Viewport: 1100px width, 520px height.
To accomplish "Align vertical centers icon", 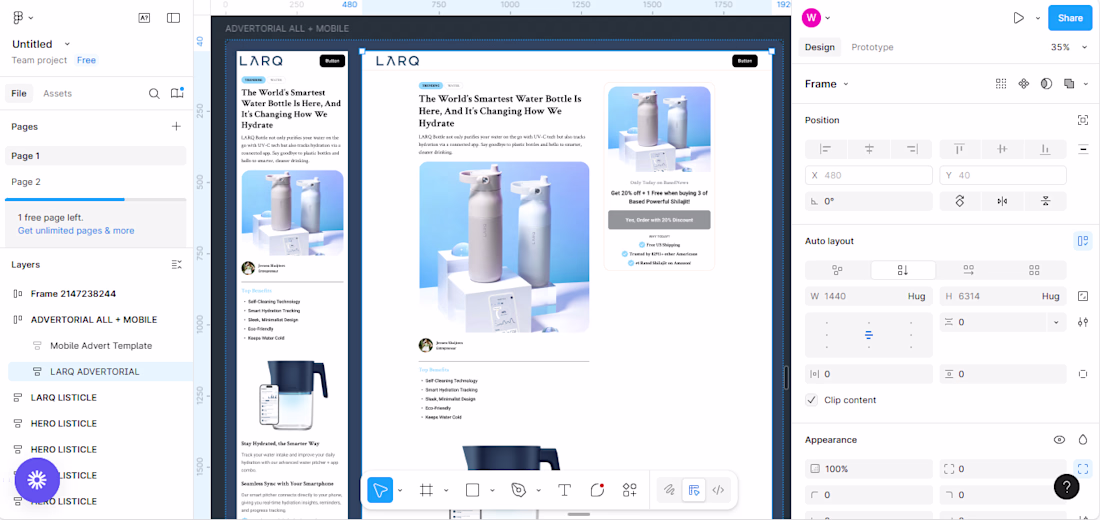I will [1002, 149].
